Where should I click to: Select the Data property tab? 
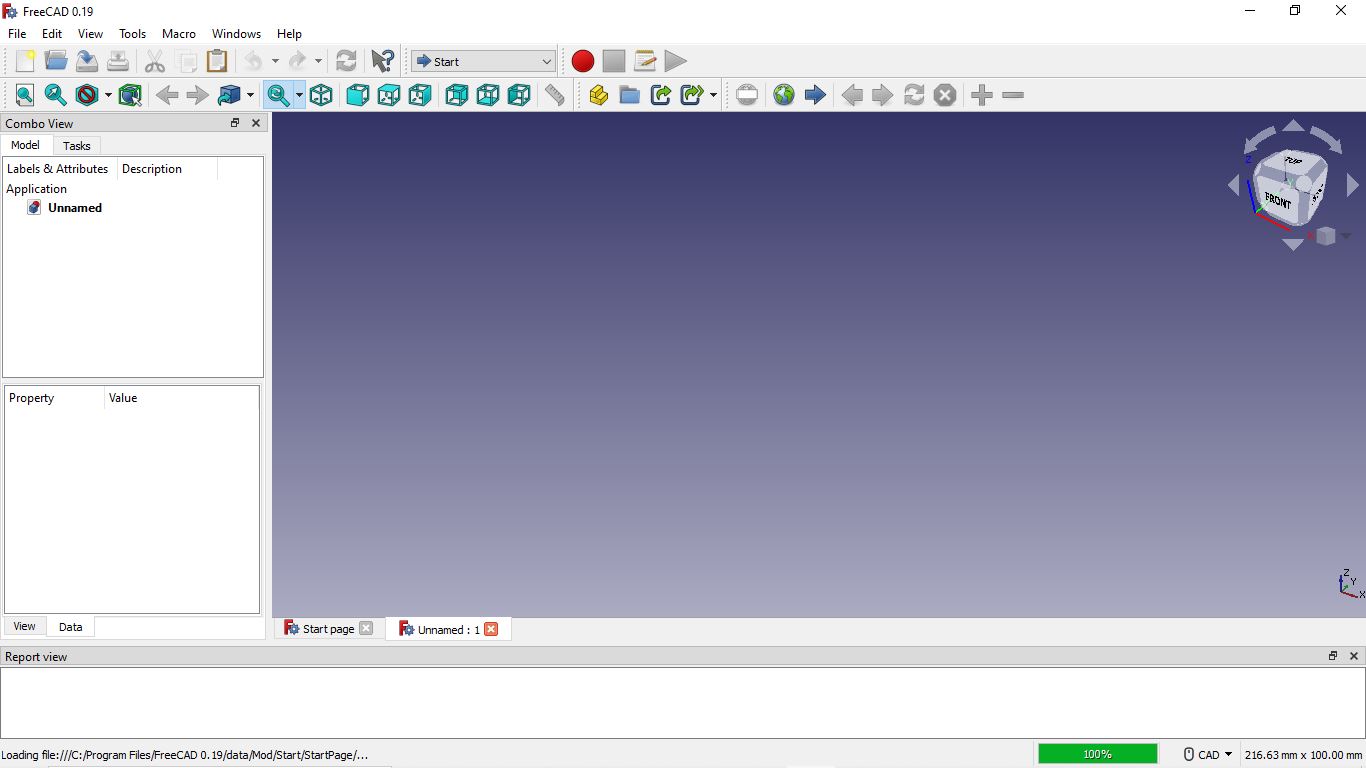[70, 627]
